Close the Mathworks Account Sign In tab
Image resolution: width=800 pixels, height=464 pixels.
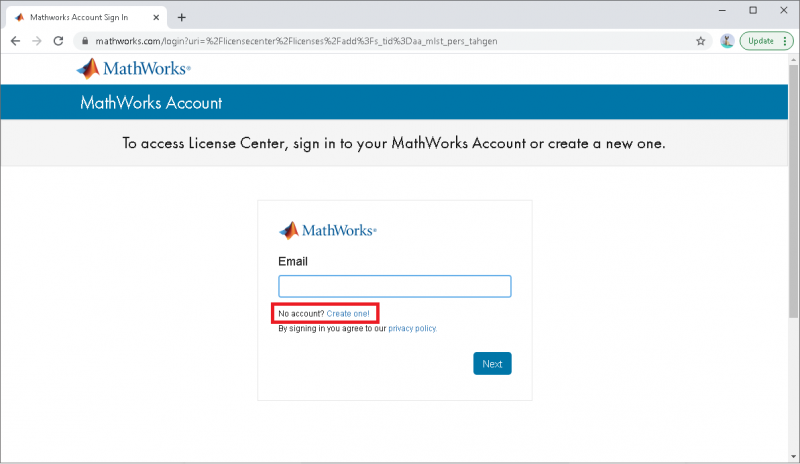[154, 17]
